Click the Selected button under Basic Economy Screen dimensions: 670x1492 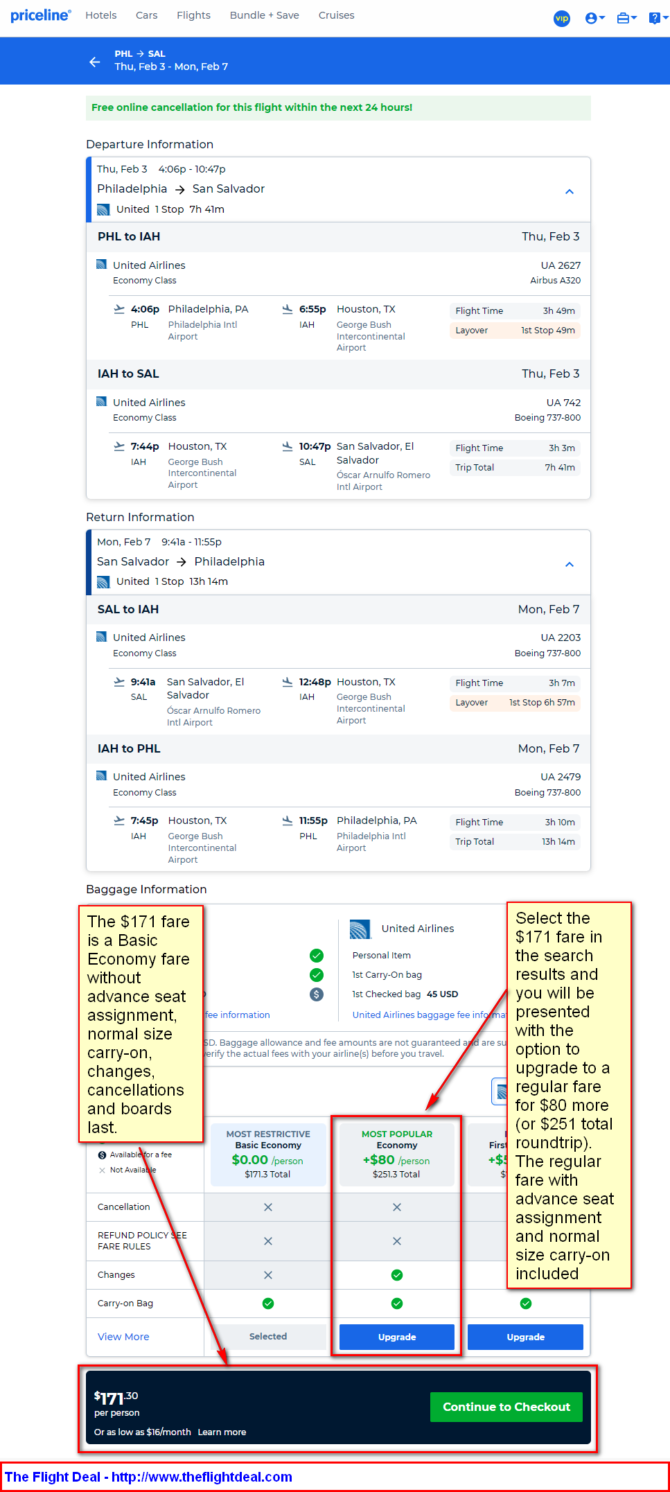(268, 1337)
